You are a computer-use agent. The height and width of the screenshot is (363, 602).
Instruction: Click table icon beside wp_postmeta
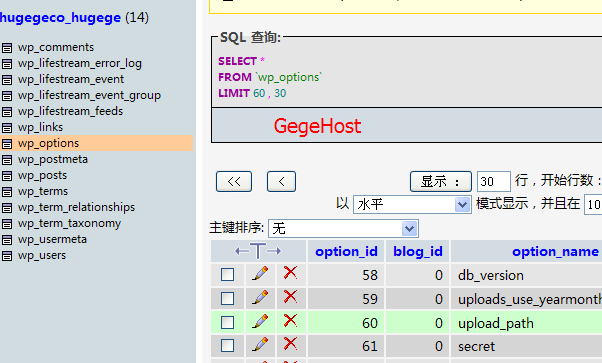click(7, 160)
